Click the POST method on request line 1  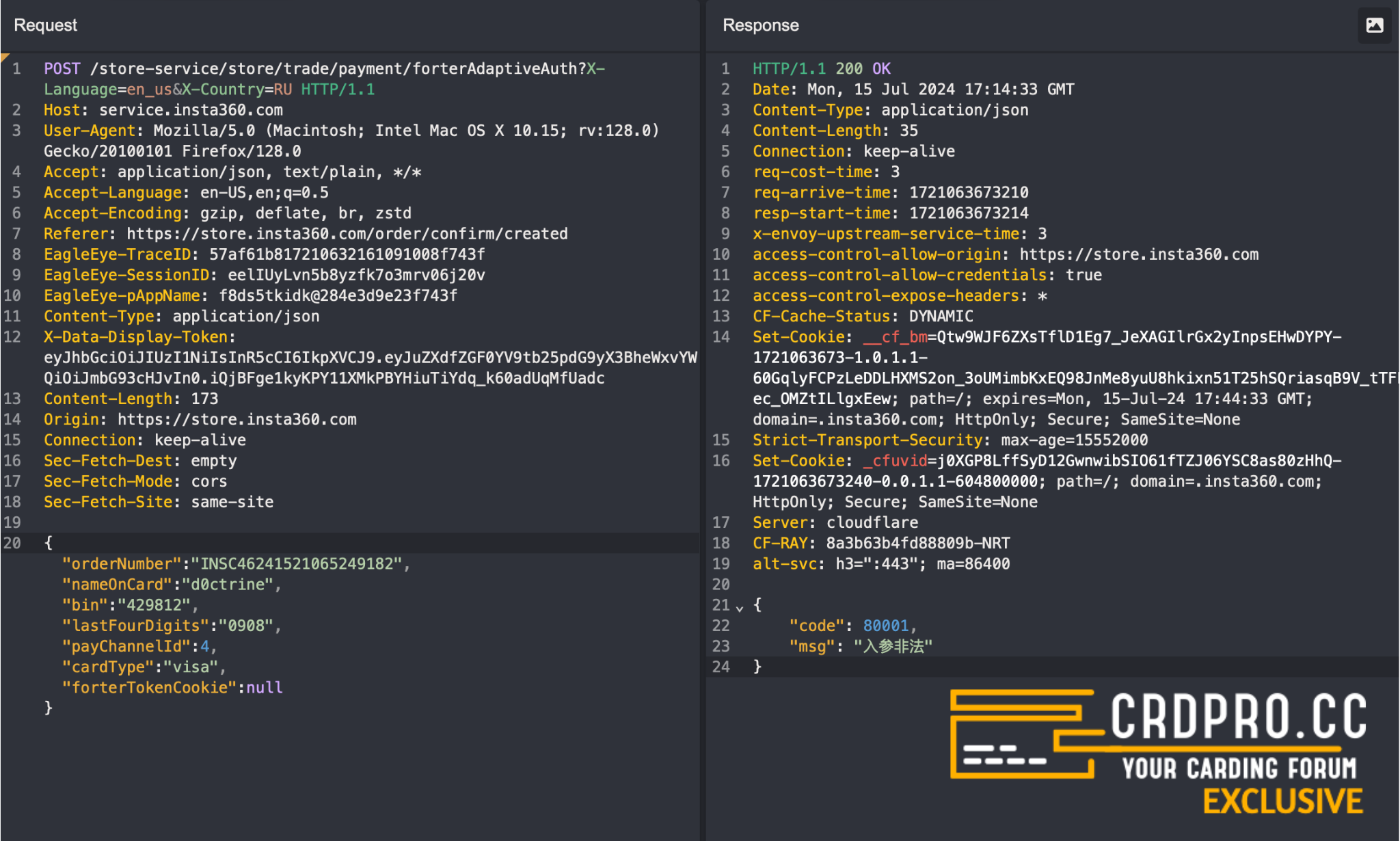click(x=62, y=69)
